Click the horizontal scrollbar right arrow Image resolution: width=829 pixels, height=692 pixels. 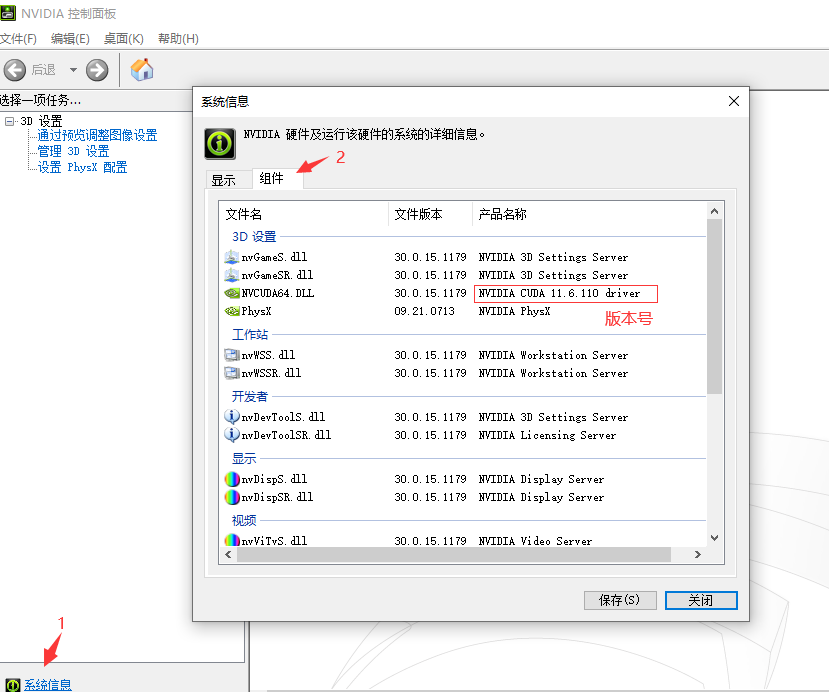point(697,555)
